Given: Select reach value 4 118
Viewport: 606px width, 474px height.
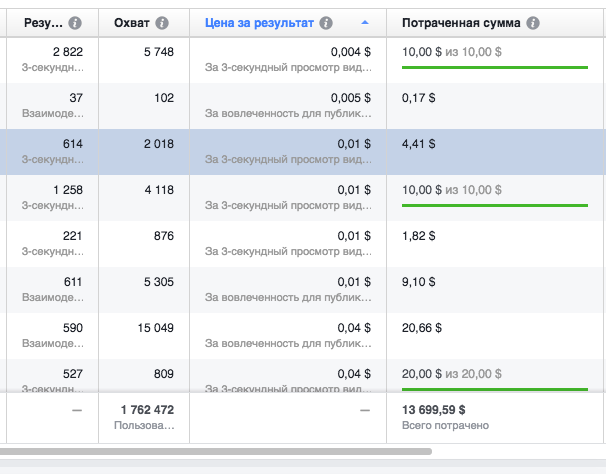Looking at the screenshot, I should click(159, 190).
